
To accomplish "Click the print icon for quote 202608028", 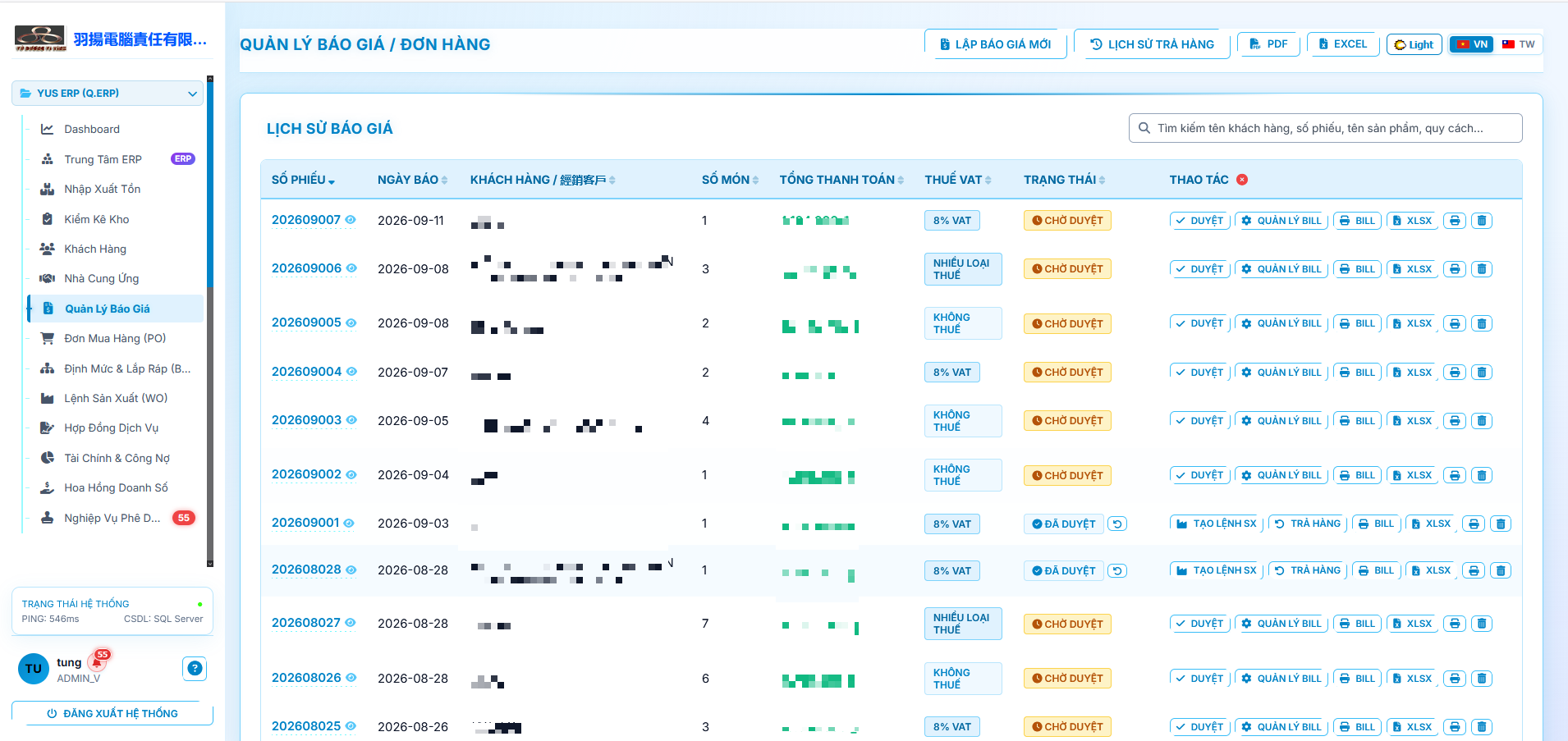I will pos(1474,571).
